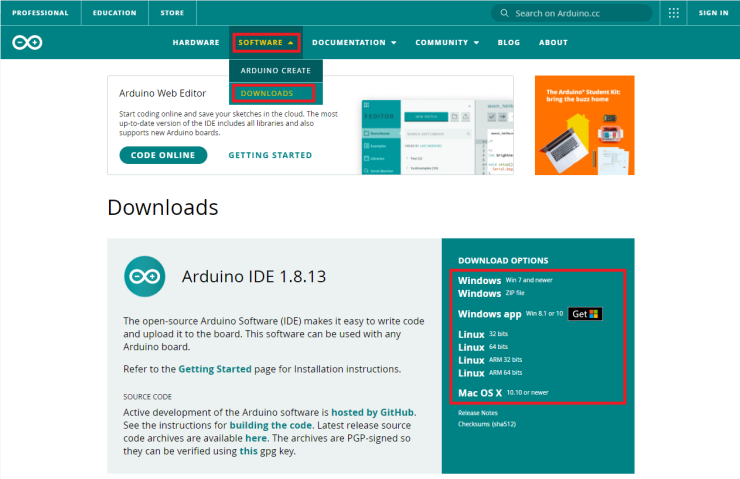Click the 'here' source archives link

(256, 438)
